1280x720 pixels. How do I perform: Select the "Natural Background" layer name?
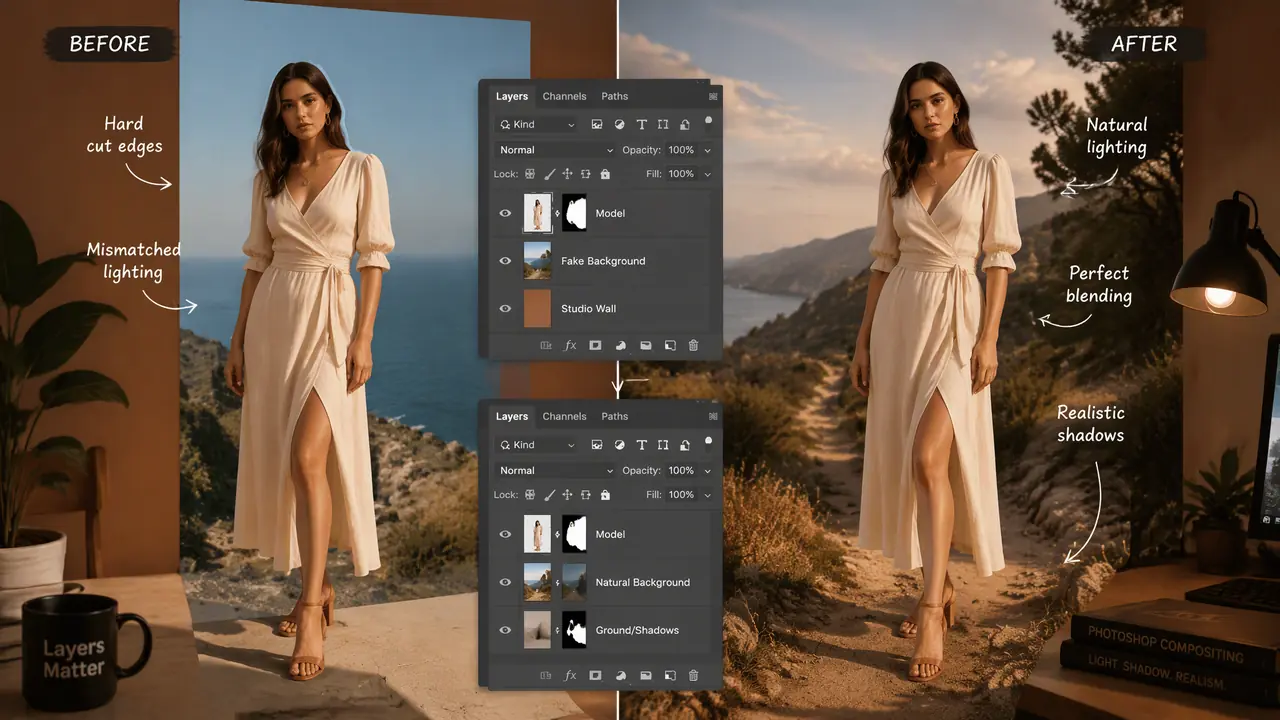click(x=643, y=582)
